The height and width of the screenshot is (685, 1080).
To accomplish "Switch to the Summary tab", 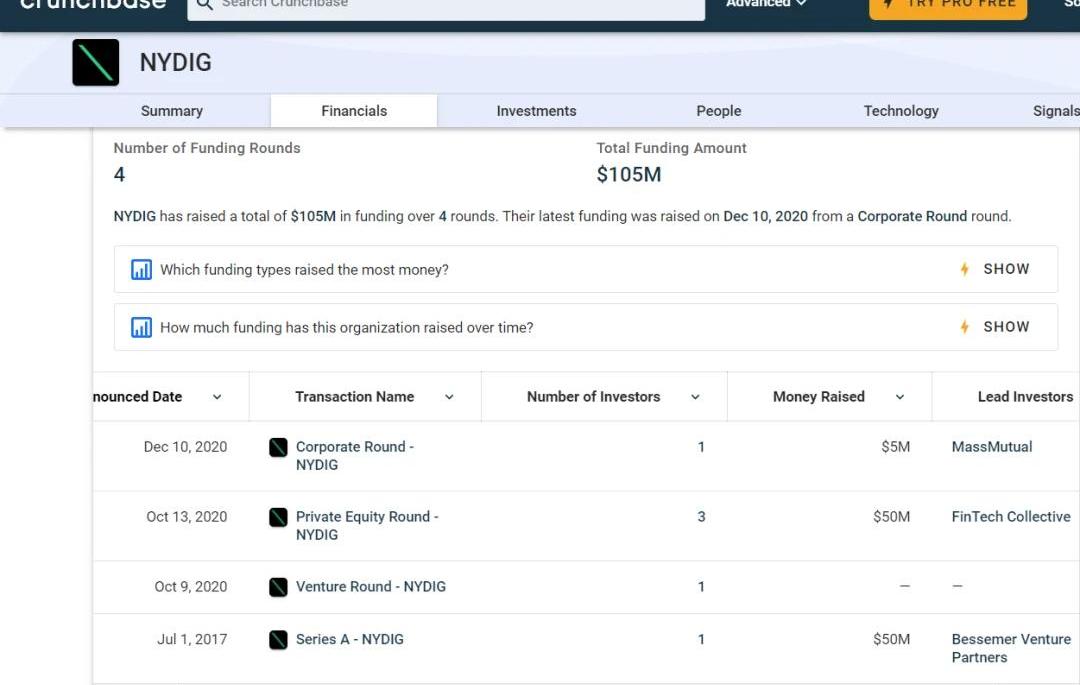I will click(x=171, y=111).
